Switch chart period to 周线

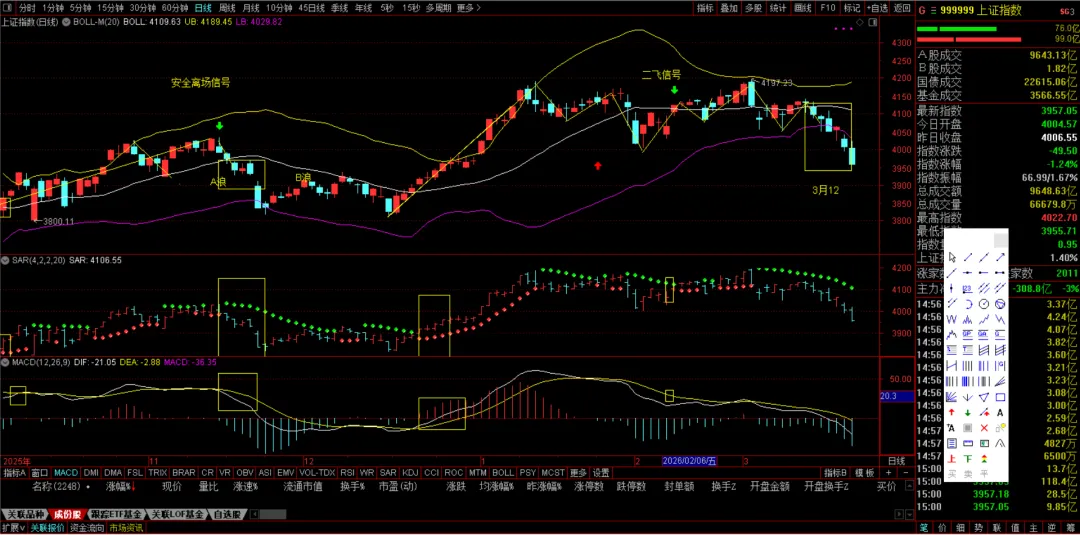point(227,8)
